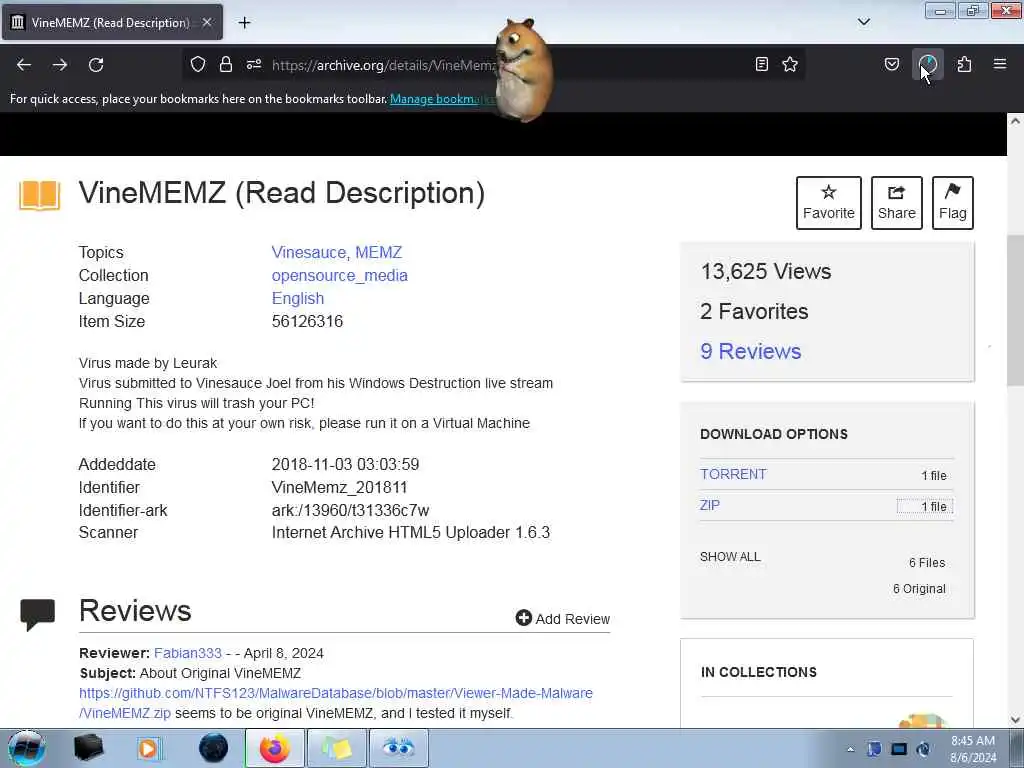This screenshot has height=768, width=1024.
Task: Expand ZIP 1 file listing
Action: [x=925, y=506]
